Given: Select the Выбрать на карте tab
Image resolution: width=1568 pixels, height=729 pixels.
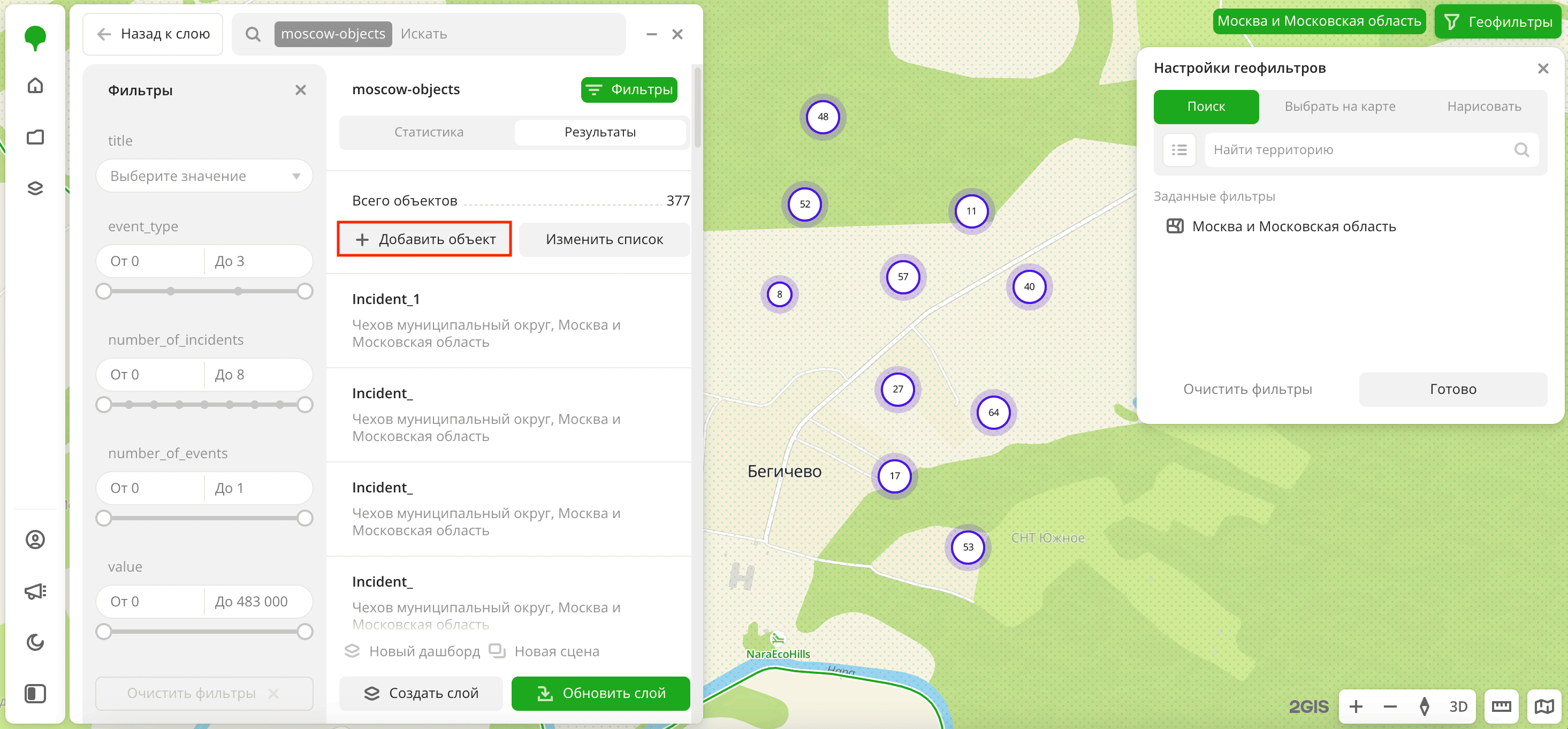Looking at the screenshot, I should (1339, 107).
